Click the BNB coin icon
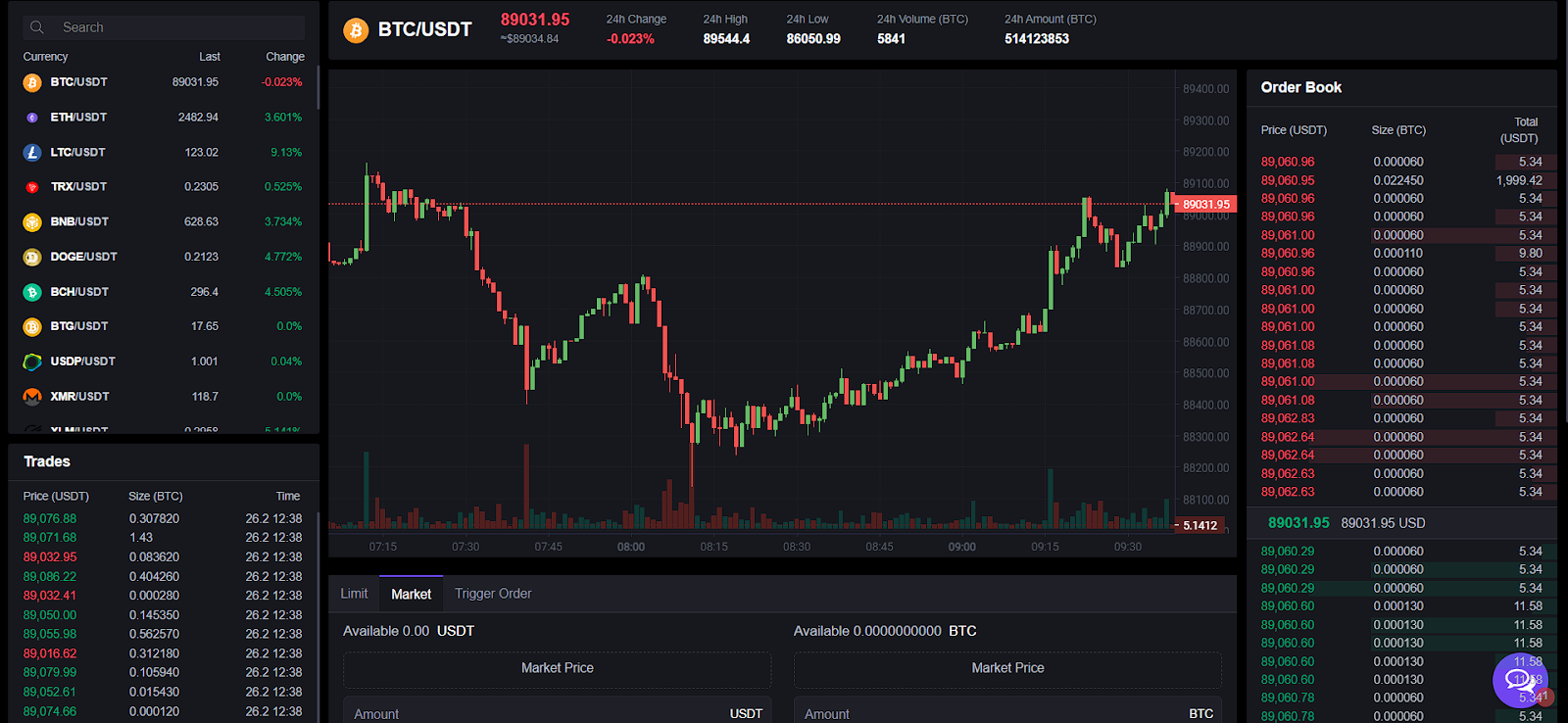Viewport: 1568px width, 723px height. pyautogui.click(x=32, y=222)
